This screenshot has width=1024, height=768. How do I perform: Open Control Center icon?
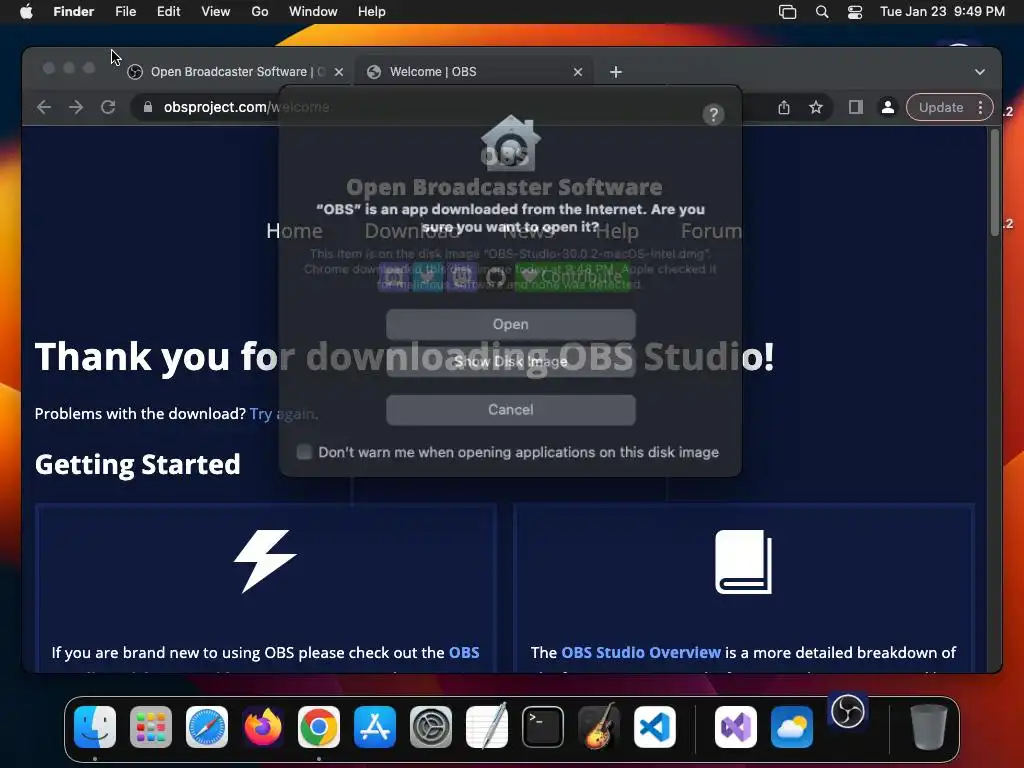click(855, 12)
